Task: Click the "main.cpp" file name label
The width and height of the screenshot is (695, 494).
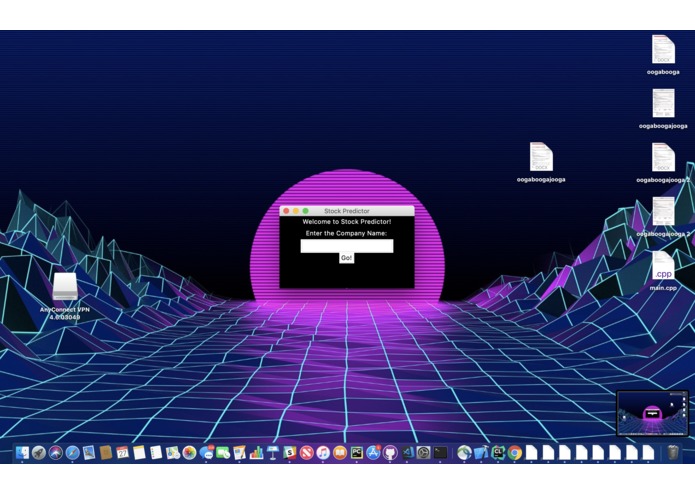Action: pos(663,288)
